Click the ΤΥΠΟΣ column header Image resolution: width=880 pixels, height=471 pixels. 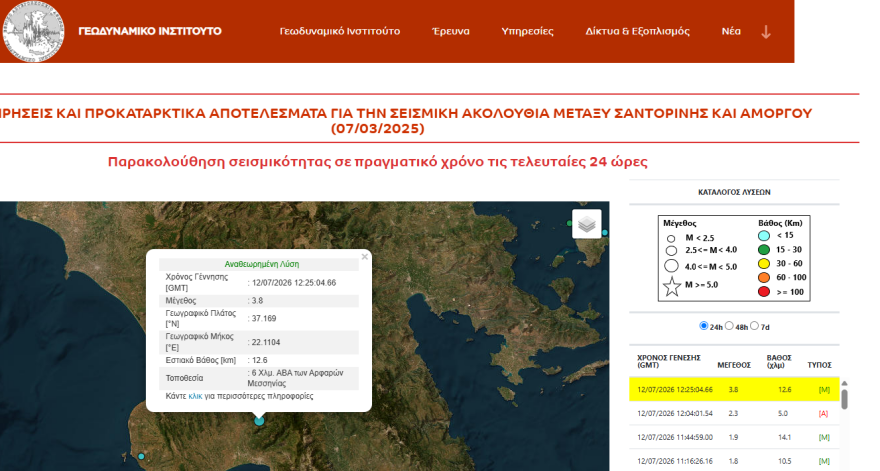point(819,365)
